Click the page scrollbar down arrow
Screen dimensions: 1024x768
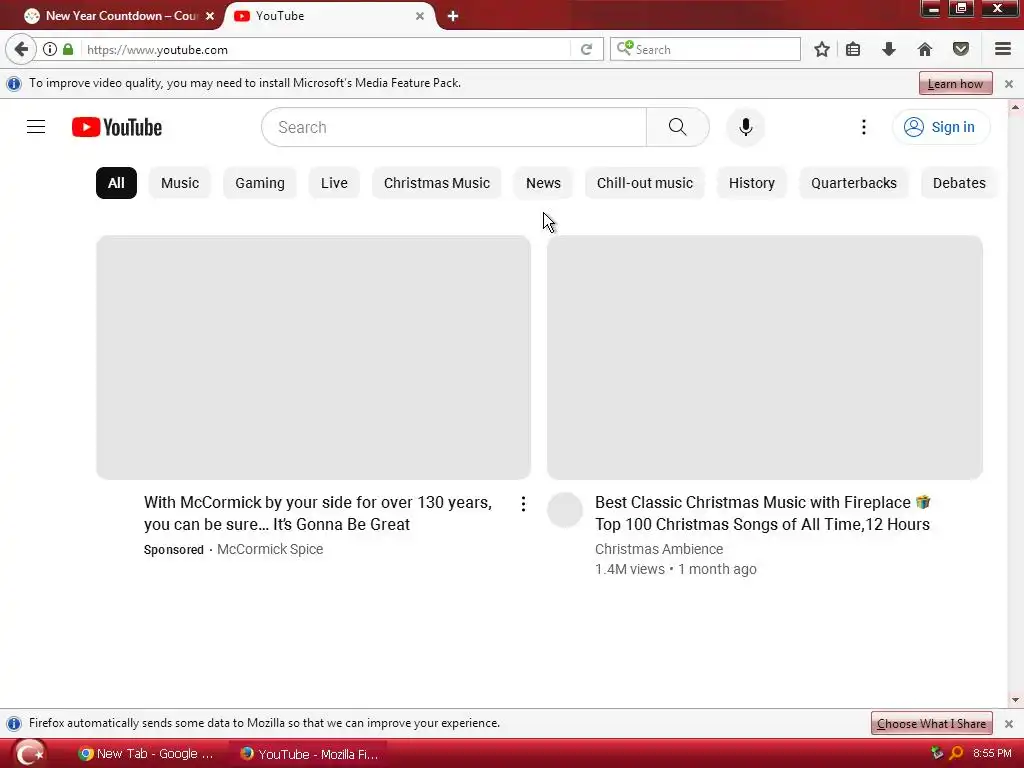(x=1015, y=700)
